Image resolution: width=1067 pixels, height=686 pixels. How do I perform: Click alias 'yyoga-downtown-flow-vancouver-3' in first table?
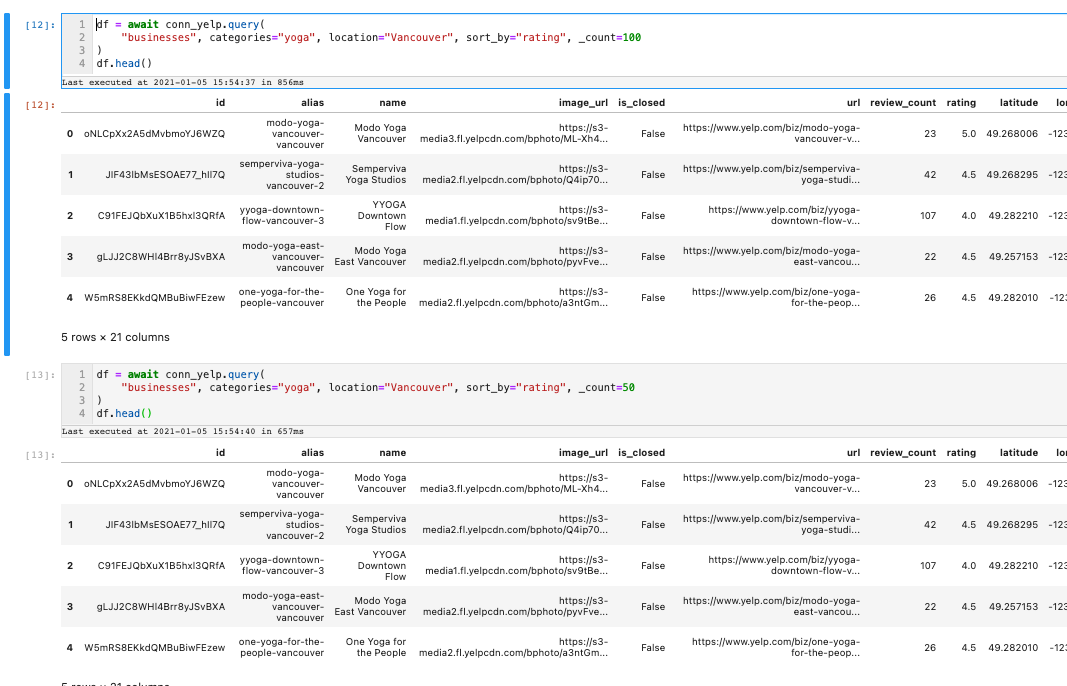coord(282,215)
